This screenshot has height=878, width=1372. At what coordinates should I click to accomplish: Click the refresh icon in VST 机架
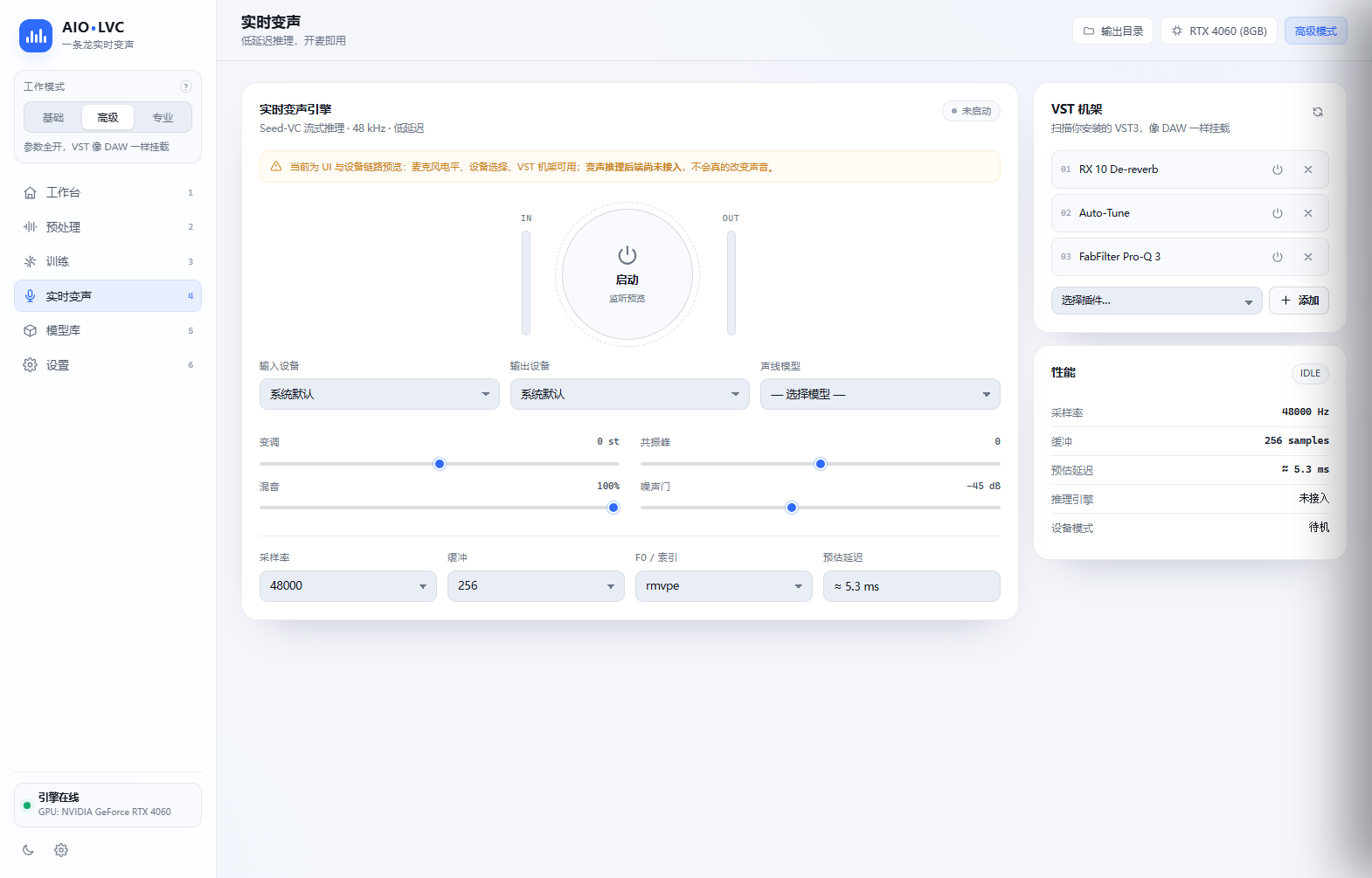tap(1318, 112)
